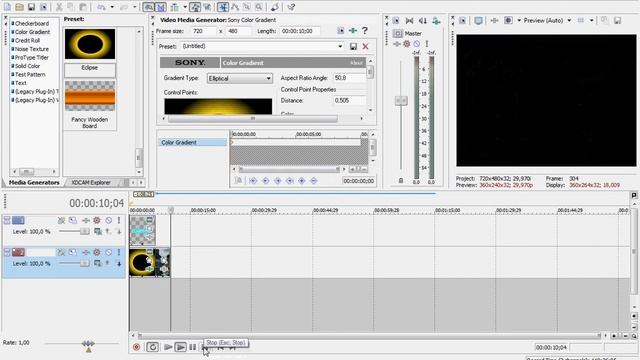Select Color Gradient generator in list
The height and width of the screenshot is (360, 640).
[x=32, y=32]
